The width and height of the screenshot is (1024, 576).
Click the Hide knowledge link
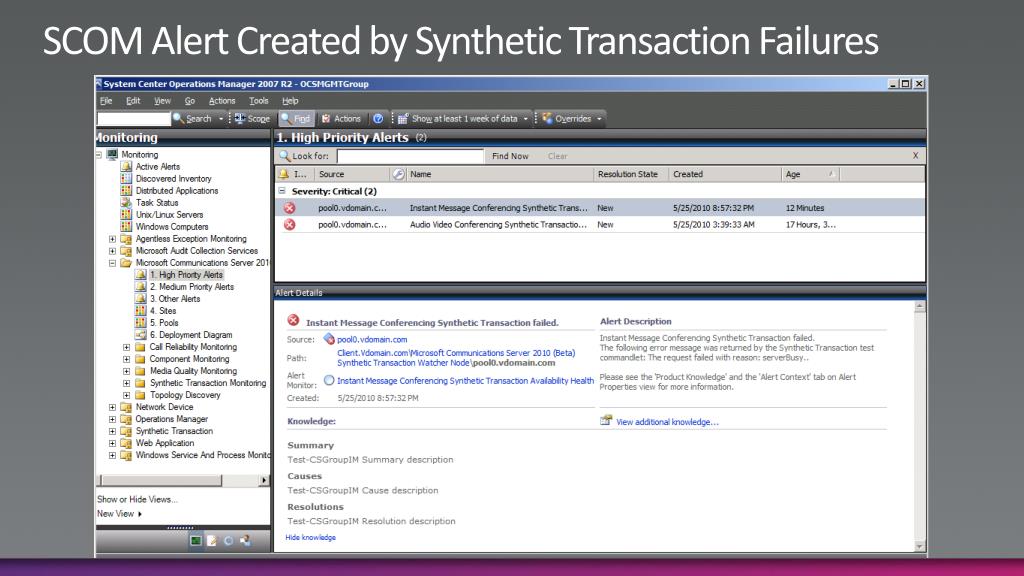pos(310,537)
